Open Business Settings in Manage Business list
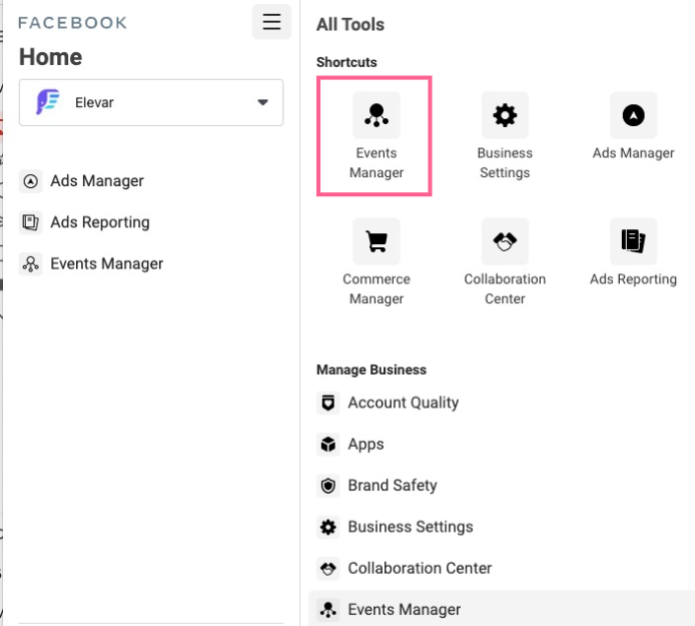The width and height of the screenshot is (695, 626). click(x=410, y=527)
